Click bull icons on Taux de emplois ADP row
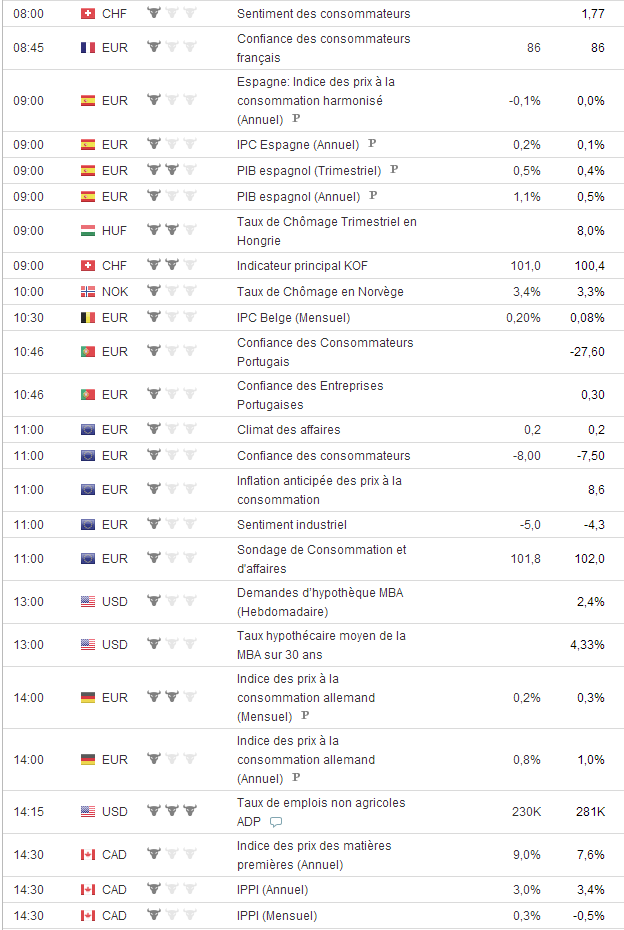This screenshot has height=930, width=624. click(x=171, y=812)
